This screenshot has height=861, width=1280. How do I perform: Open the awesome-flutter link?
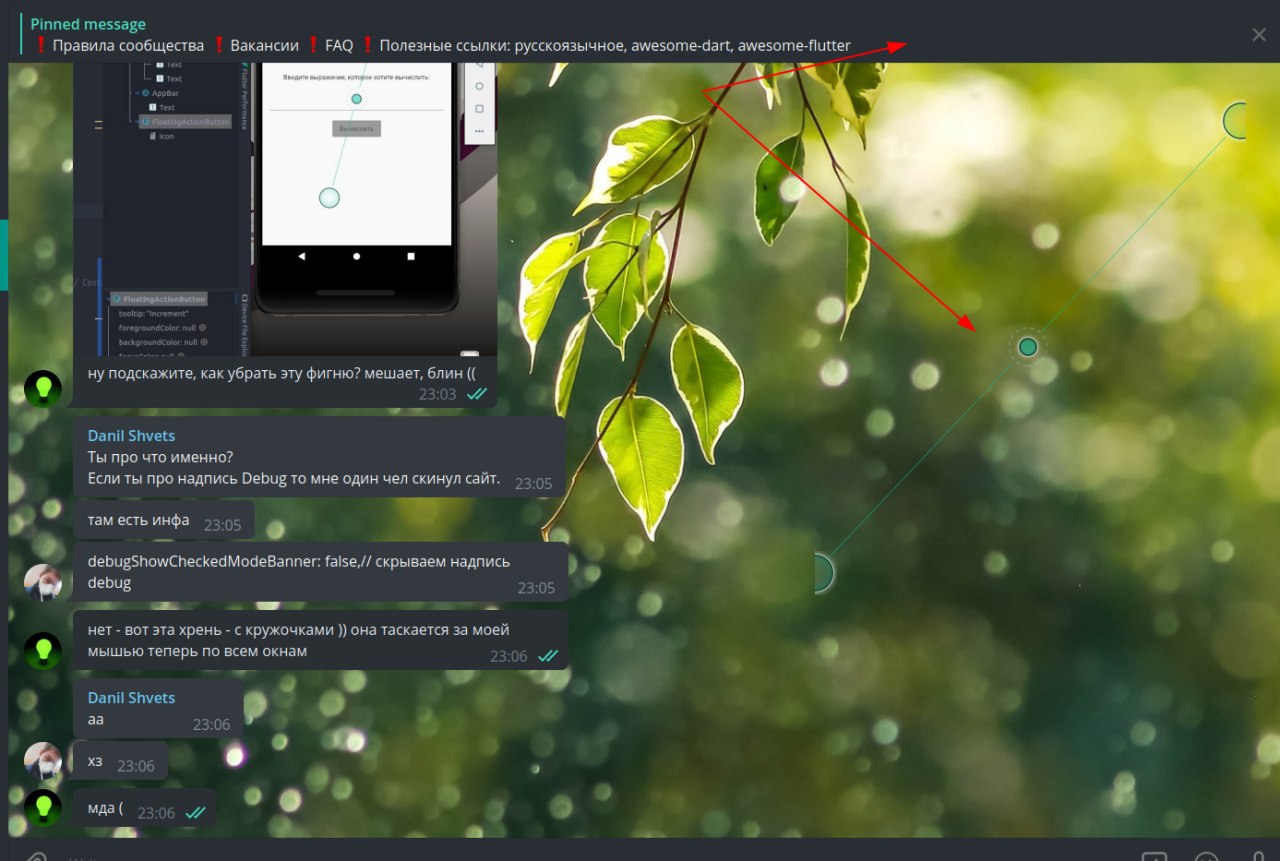pyautogui.click(x=794, y=45)
